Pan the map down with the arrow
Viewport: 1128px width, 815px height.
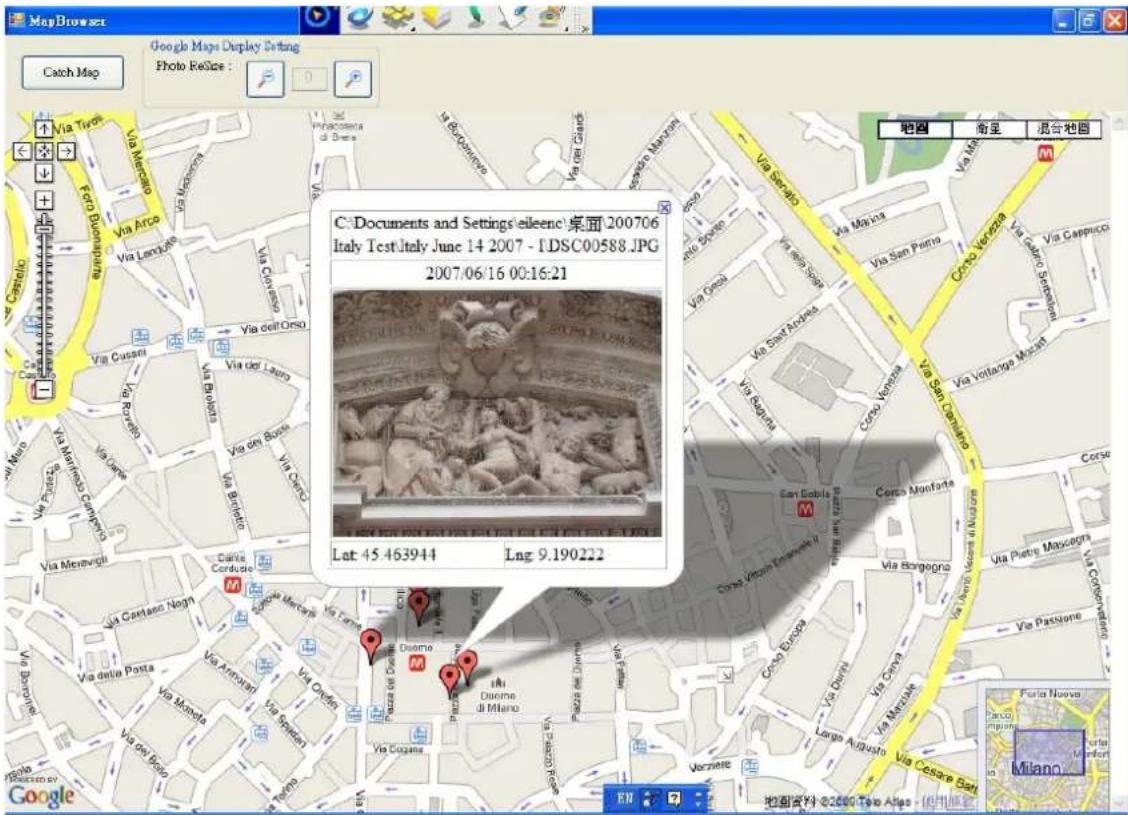44,173
